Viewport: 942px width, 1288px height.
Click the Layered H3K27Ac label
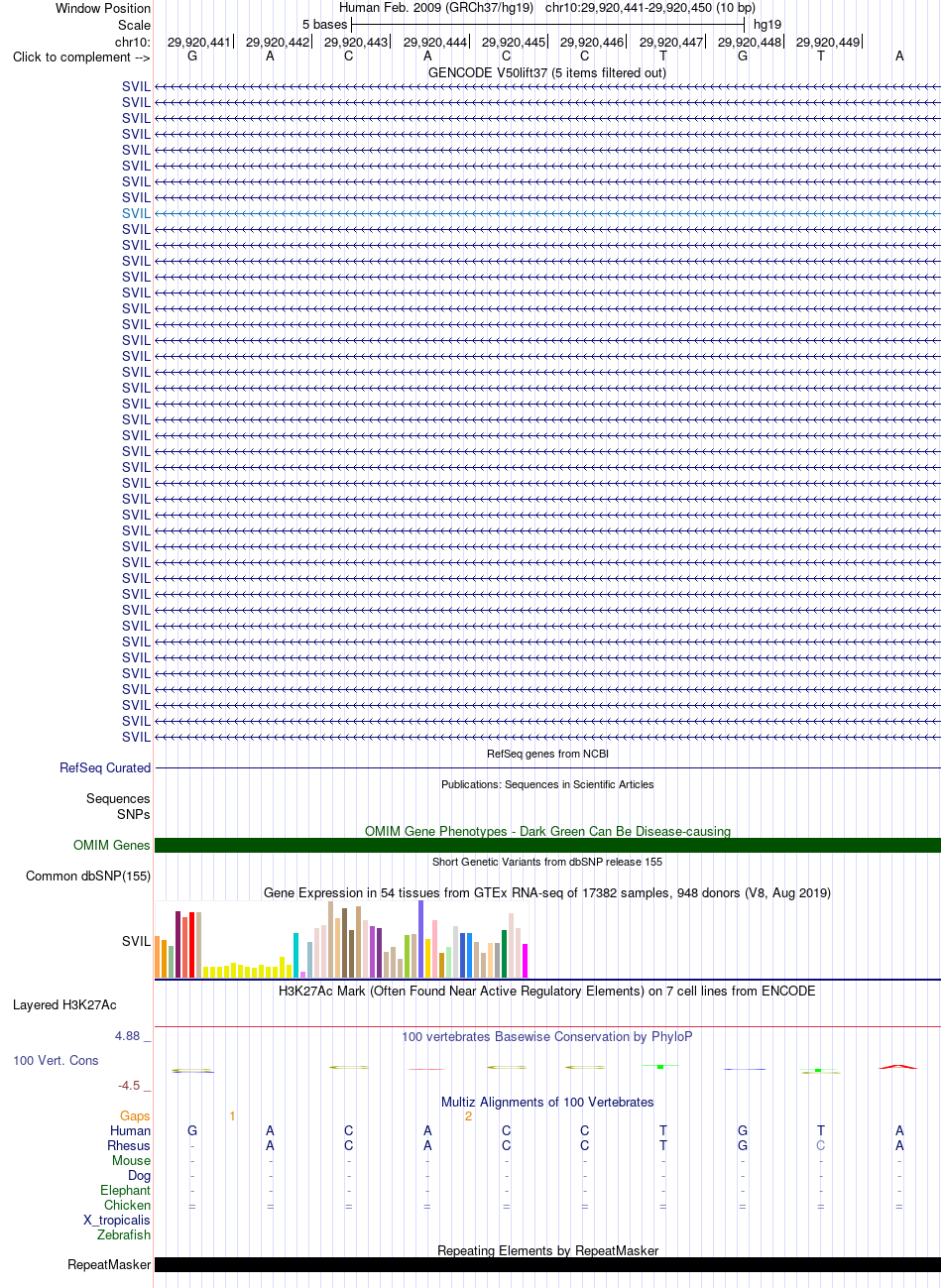[64, 1004]
